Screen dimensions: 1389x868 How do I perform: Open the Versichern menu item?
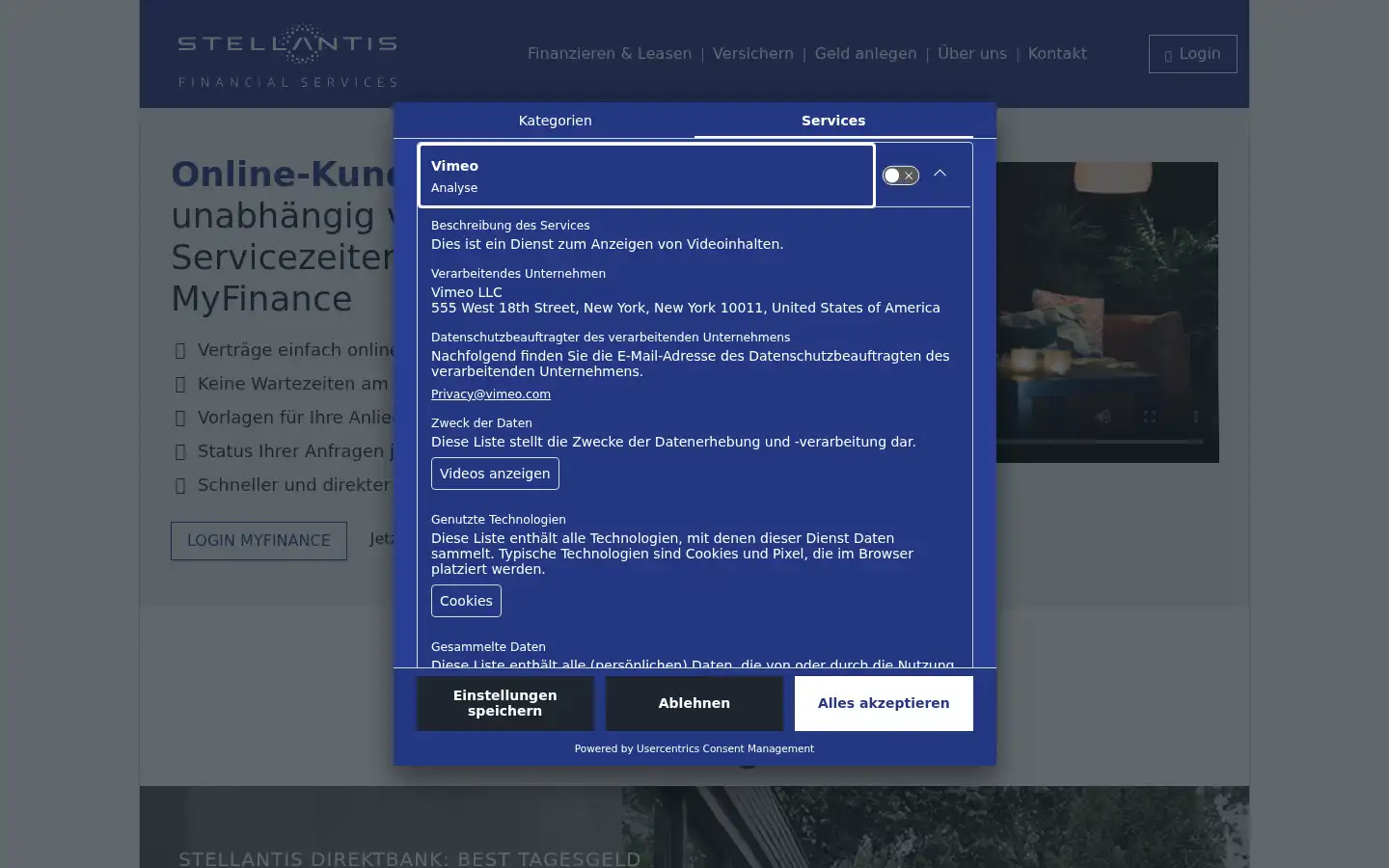tap(753, 54)
